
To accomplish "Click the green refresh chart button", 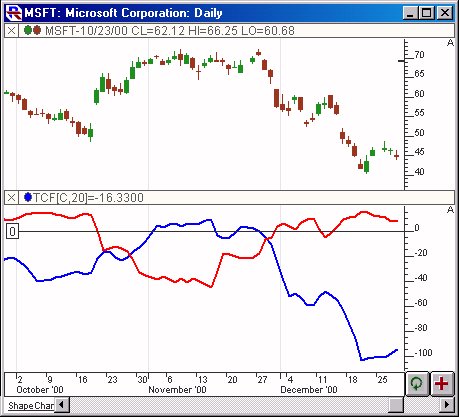I will click(417, 384).
